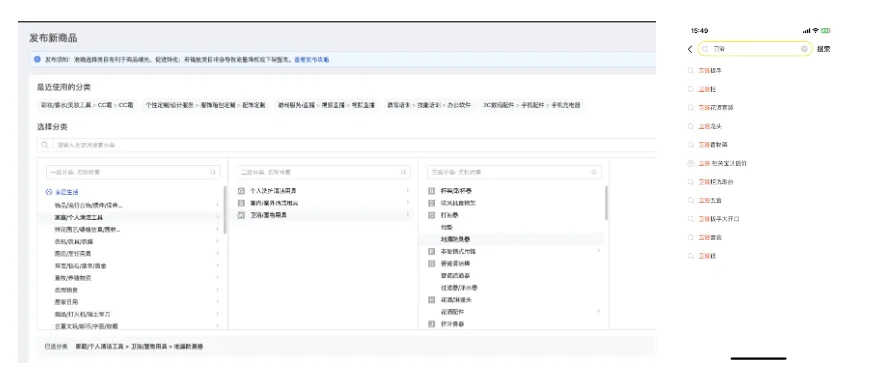Image resolution: width=869 pixels, height=378 pixels.
Task: Expand 室内/室外清洁用品 with its right arrow
Action: [x=407, y=203]
